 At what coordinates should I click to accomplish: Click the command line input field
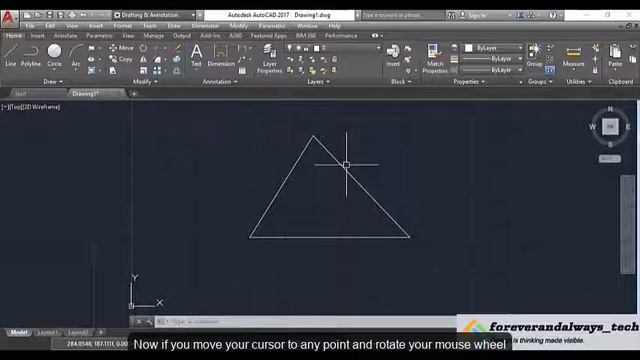306,322
